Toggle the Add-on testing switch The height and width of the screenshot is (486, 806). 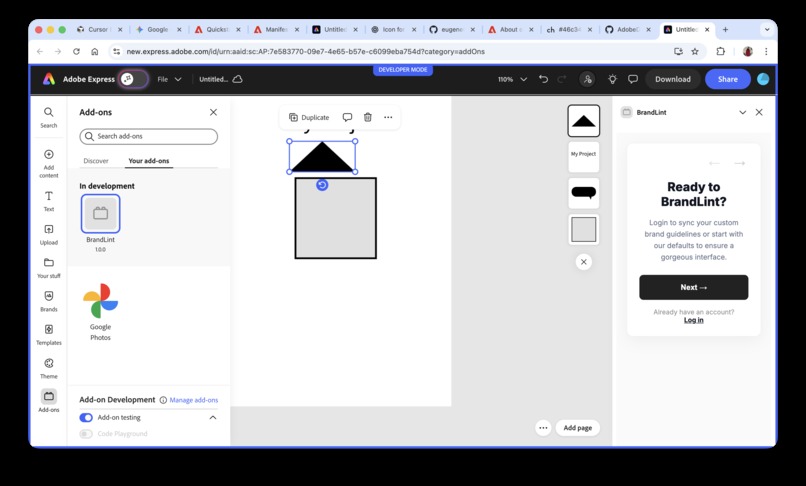86,418
